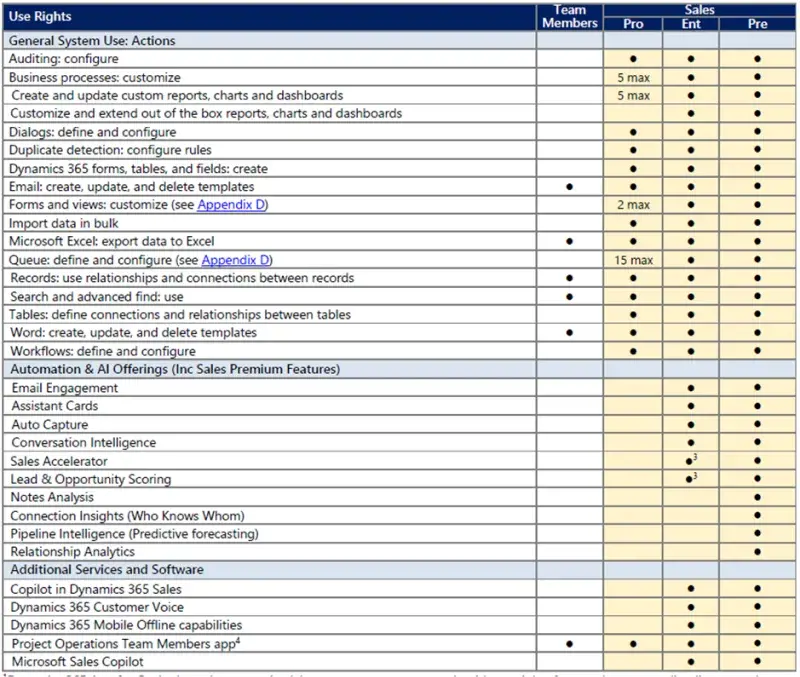Select 'Auto Capture' row label
This screenshot has width=800, height=677.
(49, 425)
